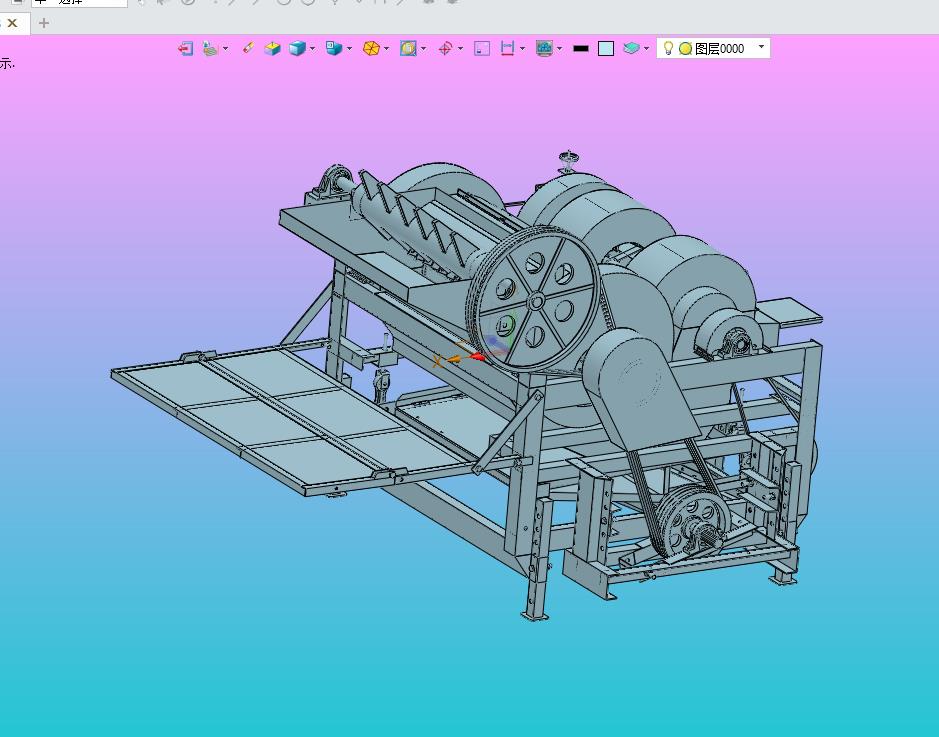939x737 pixels.
Task: Expand dropdown arrow next to view-orientation cube
Action: [x=349, y=48]
